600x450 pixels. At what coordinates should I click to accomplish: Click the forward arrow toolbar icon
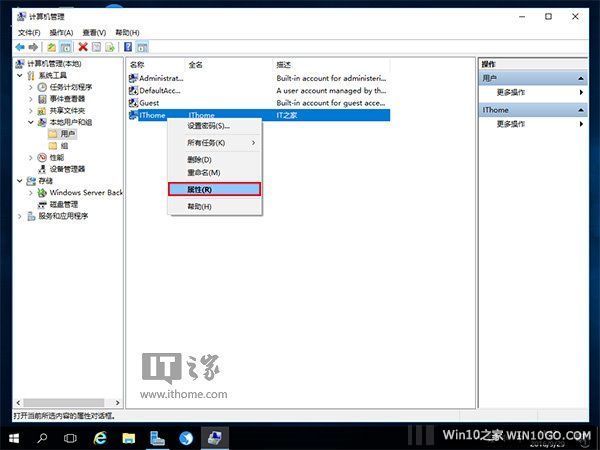point(35,47)
